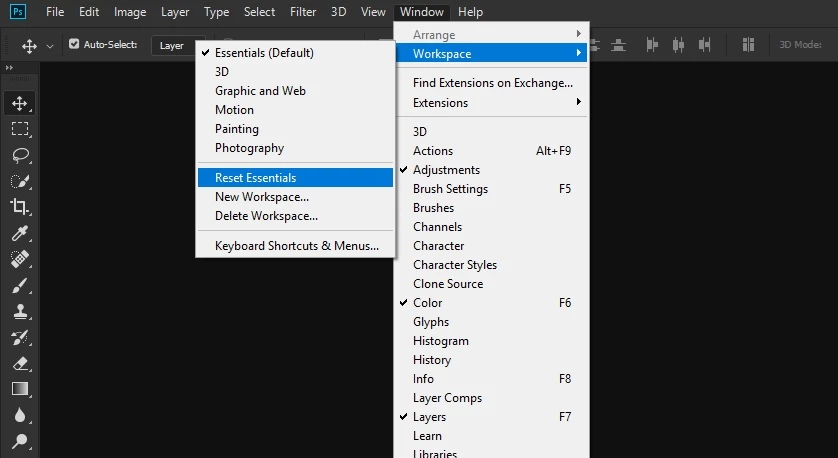Choose Reset Essentials
Image resolution: width=838 pixels, height=458 pixels.
(x=295, y=177)
